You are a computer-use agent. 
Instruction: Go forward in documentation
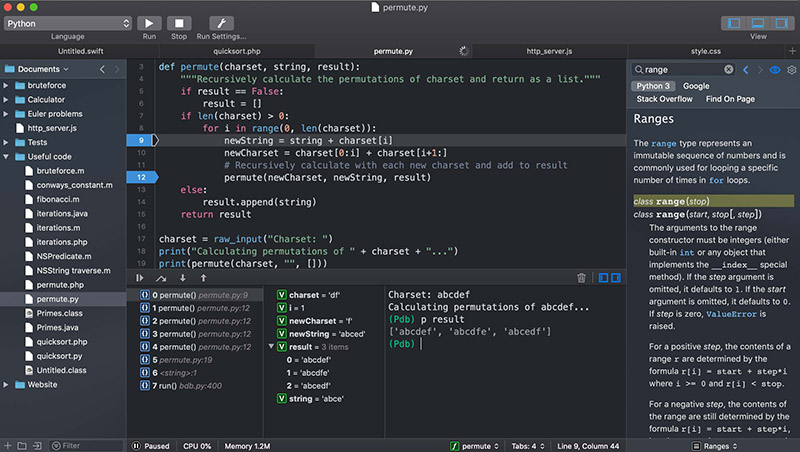(x=760, y=69)
